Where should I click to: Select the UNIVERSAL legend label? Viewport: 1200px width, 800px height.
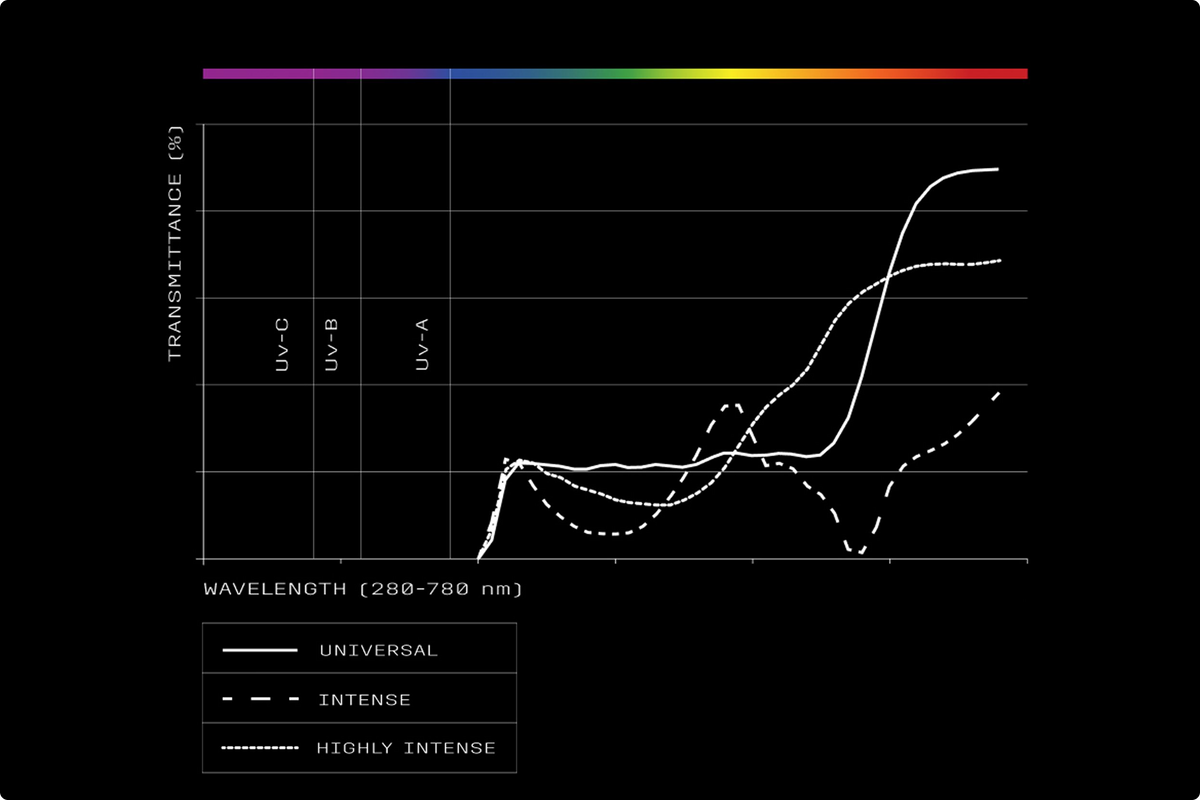(378, 650)
